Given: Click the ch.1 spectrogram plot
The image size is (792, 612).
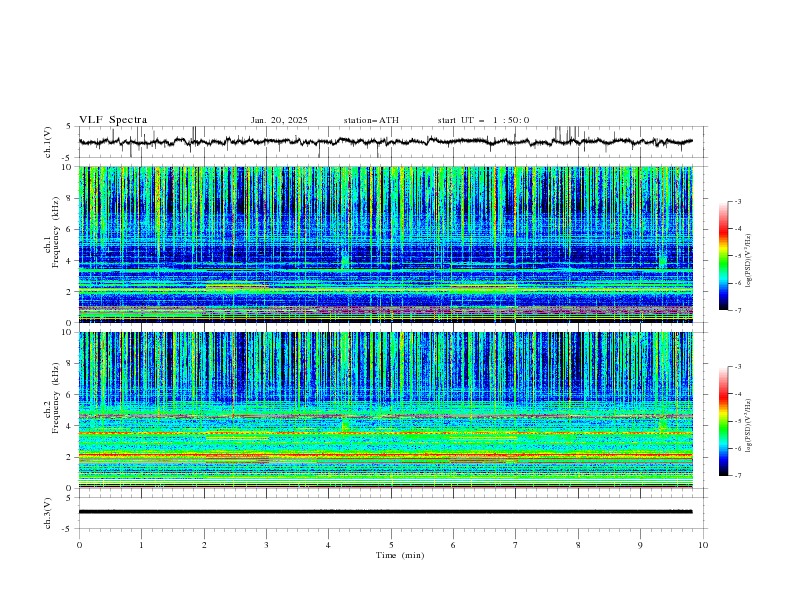Looking at the screenshot, I should pyautogui.click(x=385, y=244).
